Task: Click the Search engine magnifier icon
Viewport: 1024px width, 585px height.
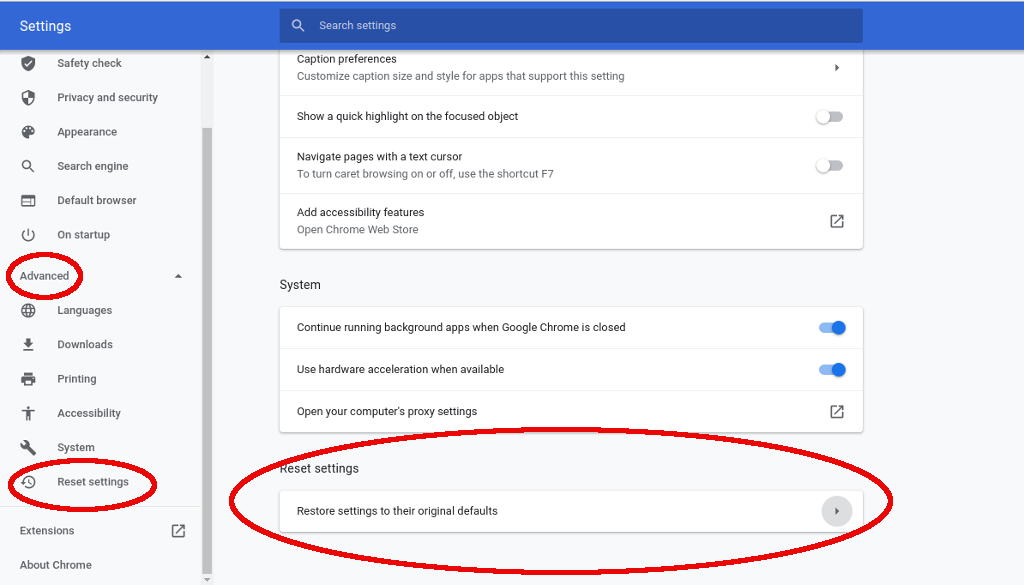Action: point(28,166)
